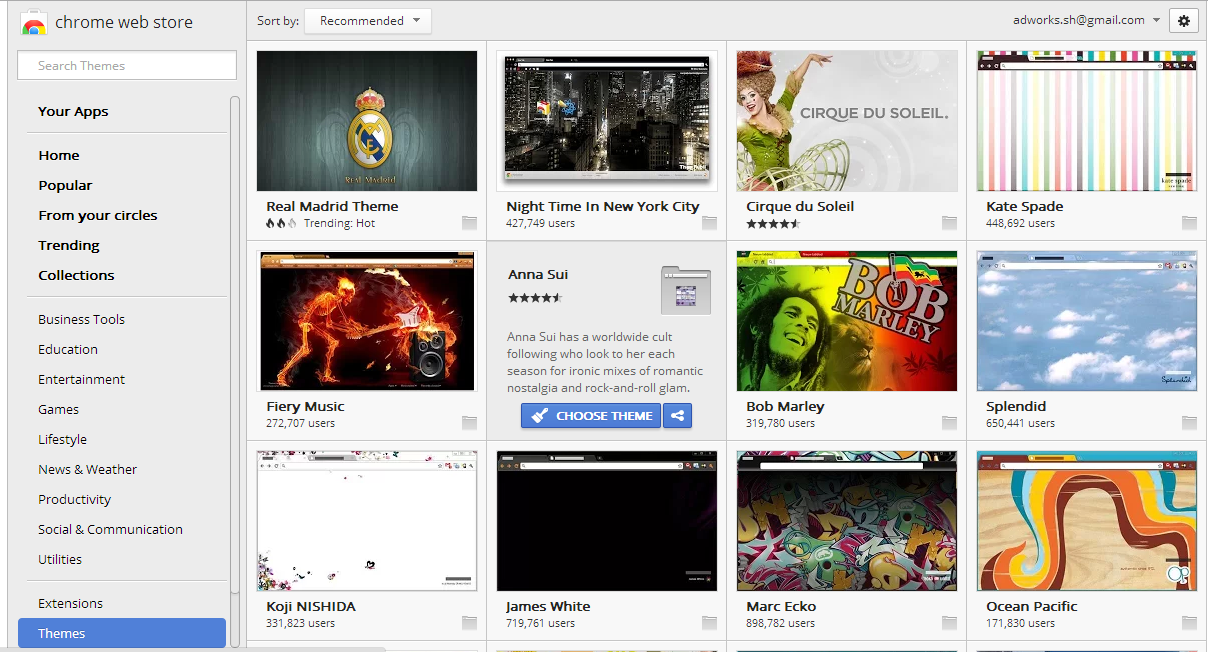Open the Kate Spade striped thumbnail
The width and height of the screenshot is (1208, 652).
pos(1087,121)
